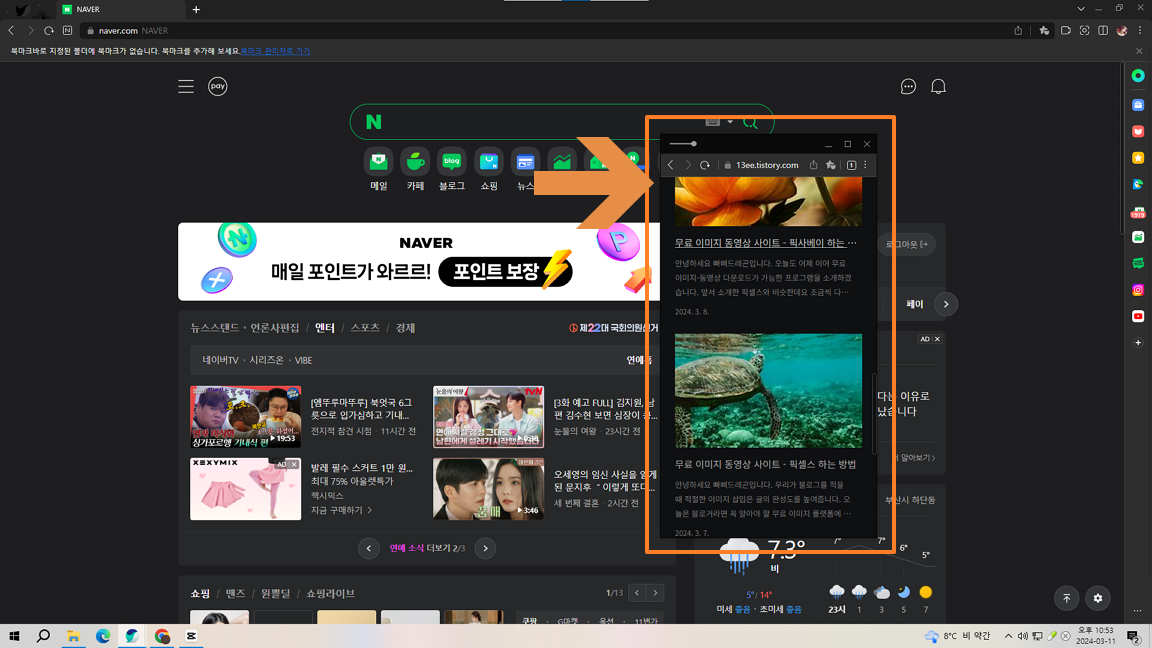Click the notification bell icon
The image size is (1152, 648).
[x=938, y=86]
